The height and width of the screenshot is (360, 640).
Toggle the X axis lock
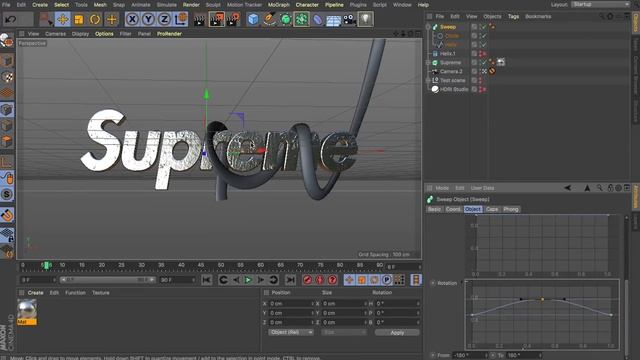pos(132,19)
